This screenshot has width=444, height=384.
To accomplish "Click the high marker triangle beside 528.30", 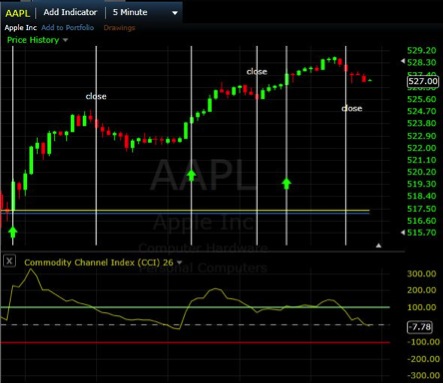I will 403,61.
